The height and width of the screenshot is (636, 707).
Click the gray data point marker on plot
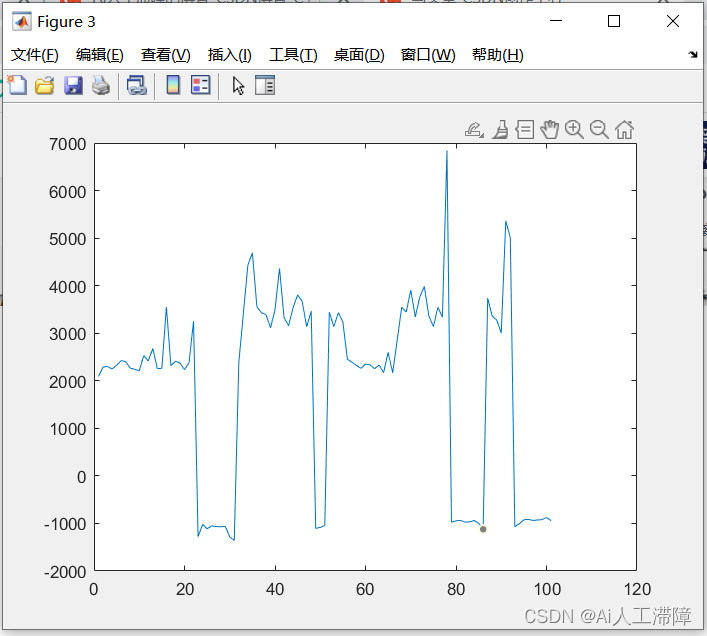click(483, 529)
